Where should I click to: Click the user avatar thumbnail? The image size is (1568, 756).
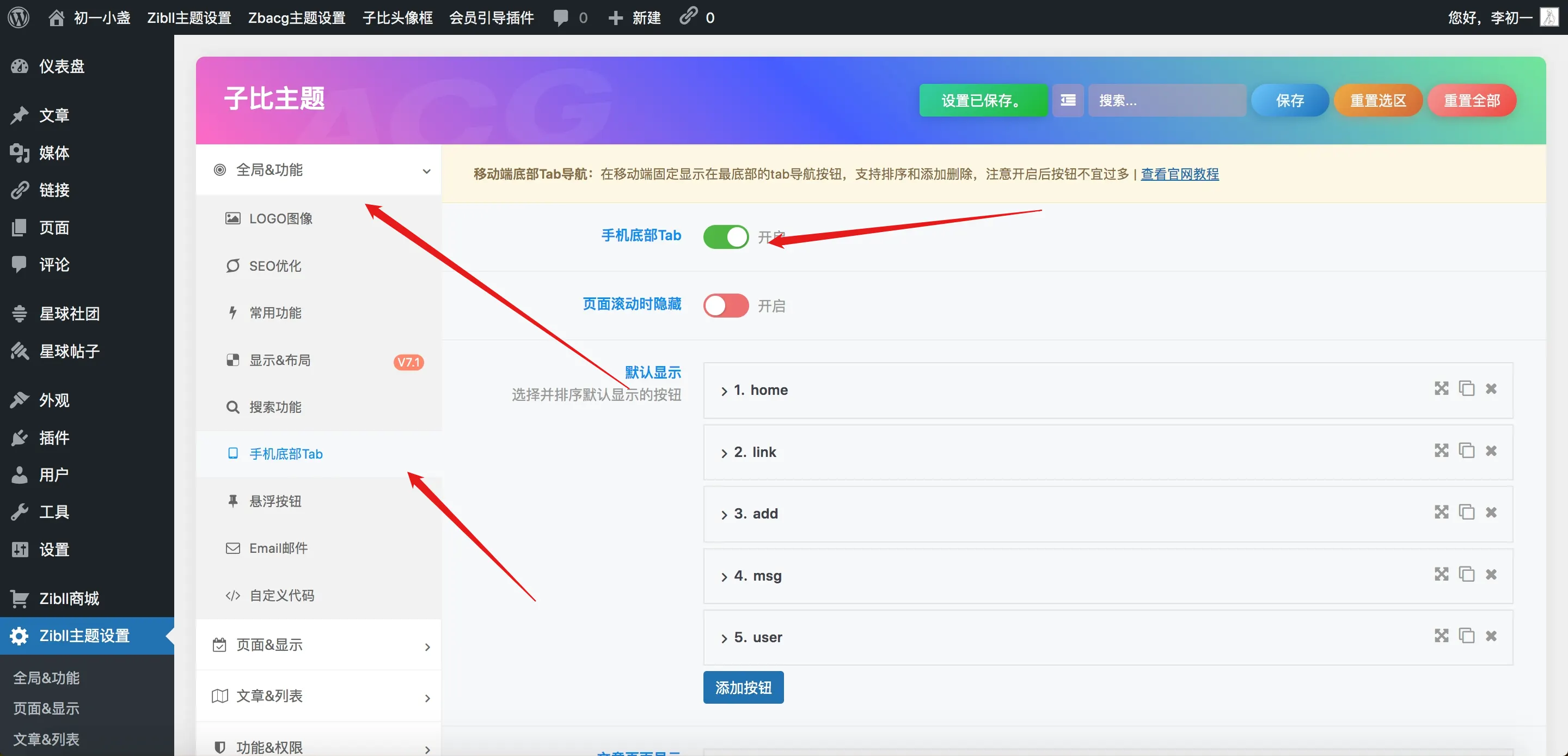click(1549, 17)
